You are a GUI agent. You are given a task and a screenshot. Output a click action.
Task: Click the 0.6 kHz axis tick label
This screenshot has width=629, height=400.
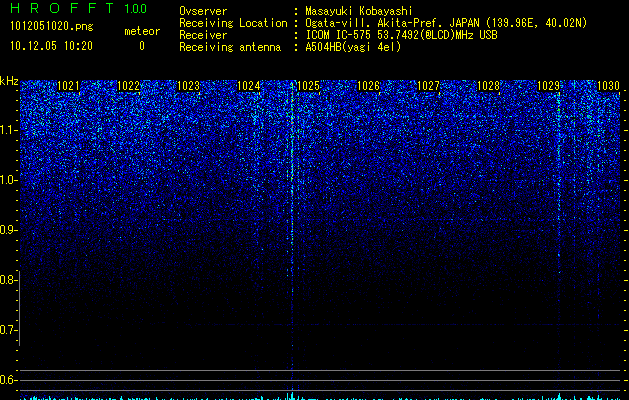pos(8,380)
